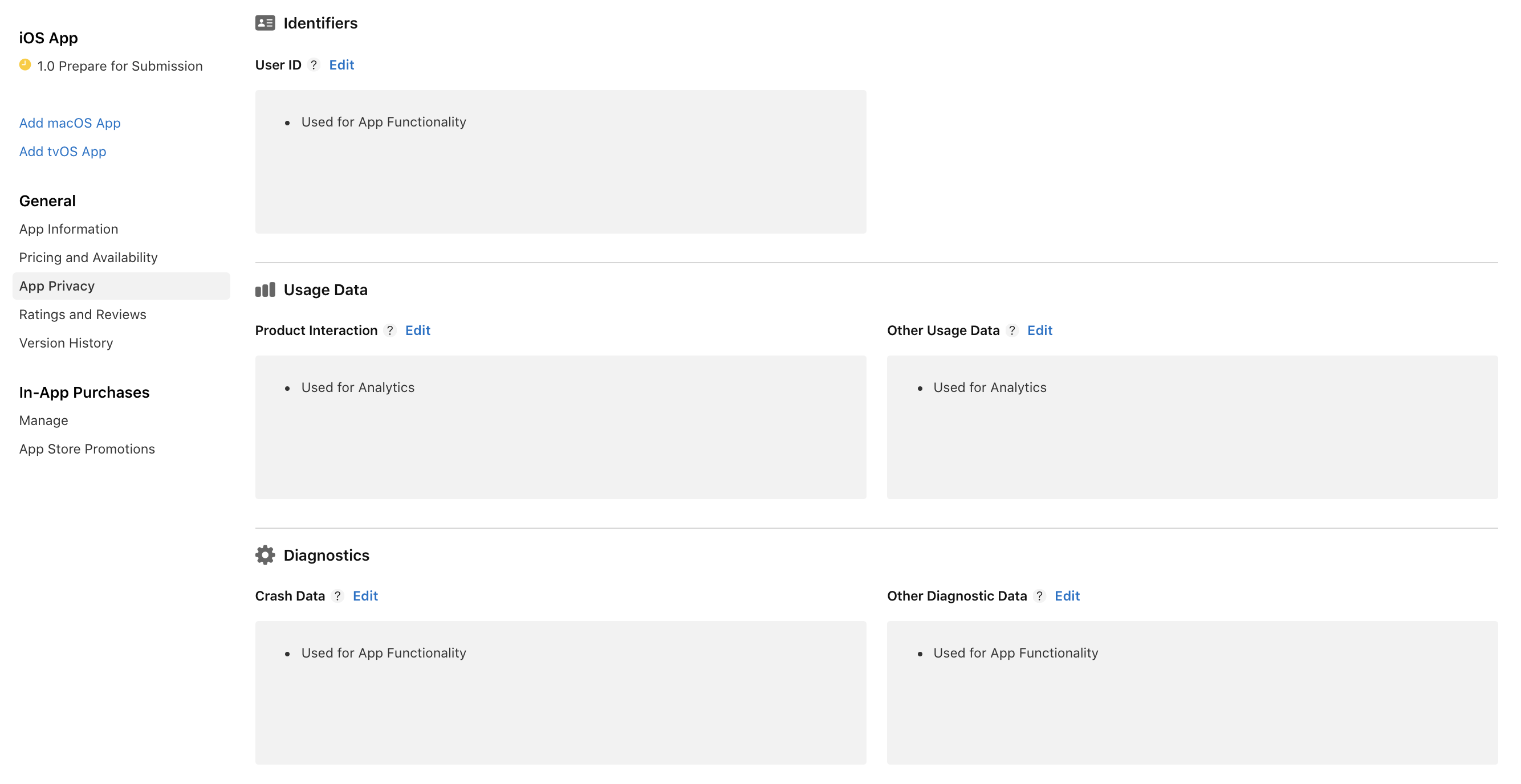Select App Privacy in the sidebar
The width and height of the screenshot is (1521, 784).
tap(121, 286)
